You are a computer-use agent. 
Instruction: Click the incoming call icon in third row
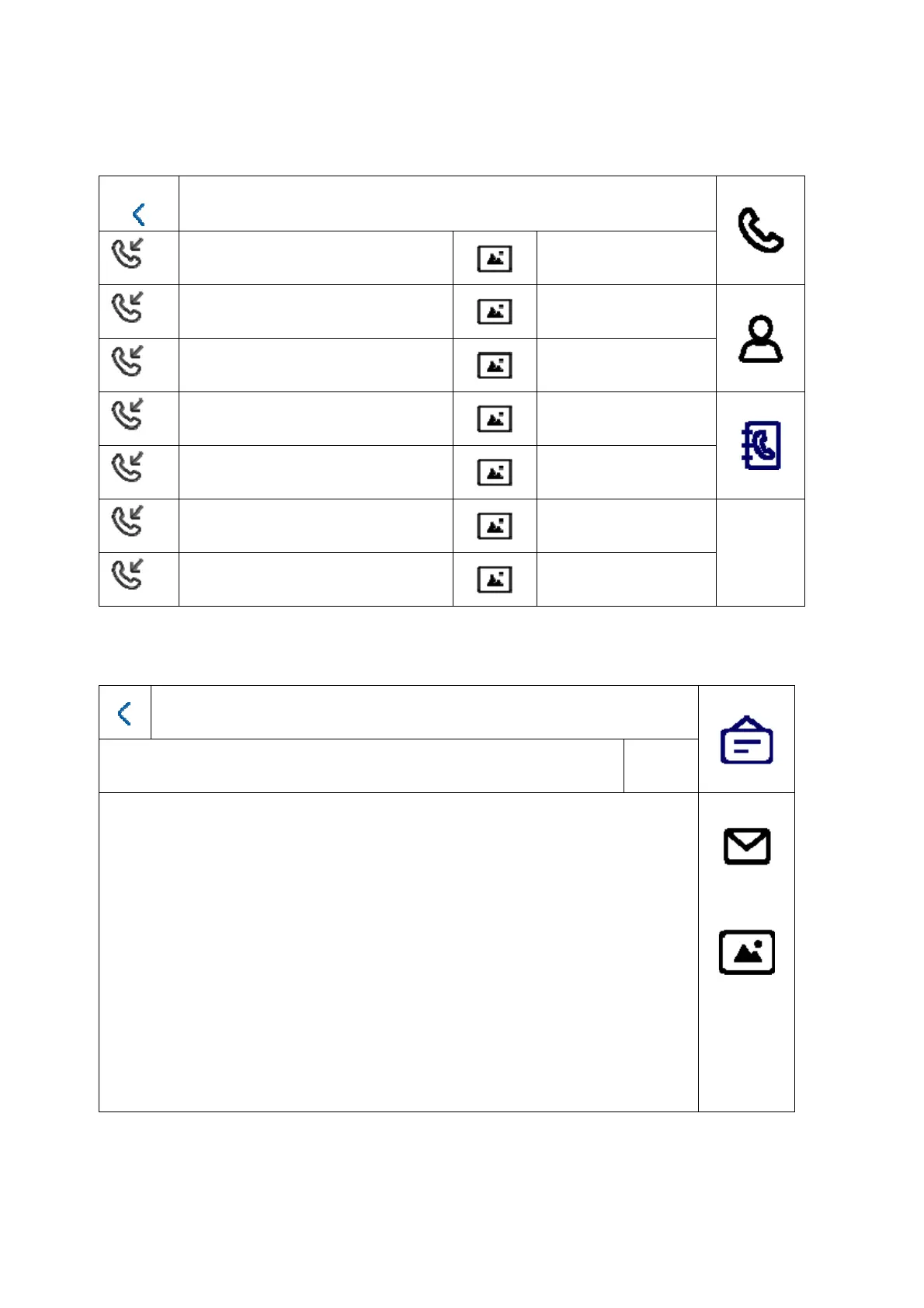(128, 360)
